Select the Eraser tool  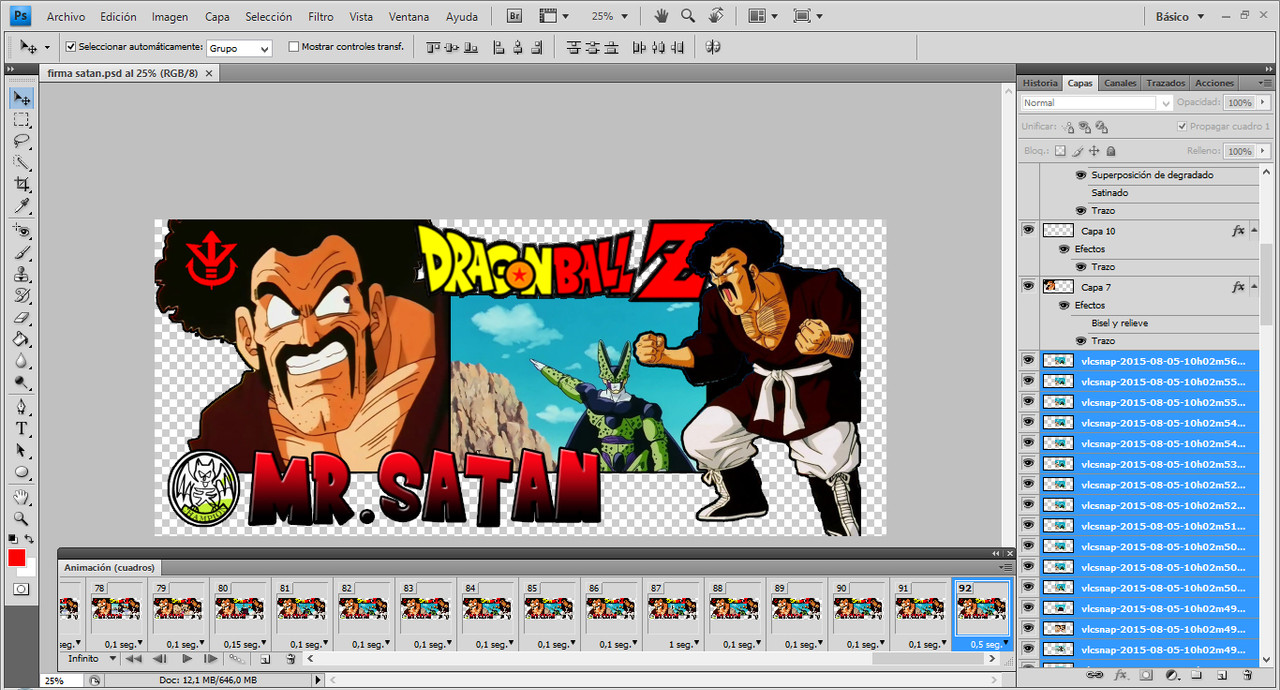(x=21, y=318)
